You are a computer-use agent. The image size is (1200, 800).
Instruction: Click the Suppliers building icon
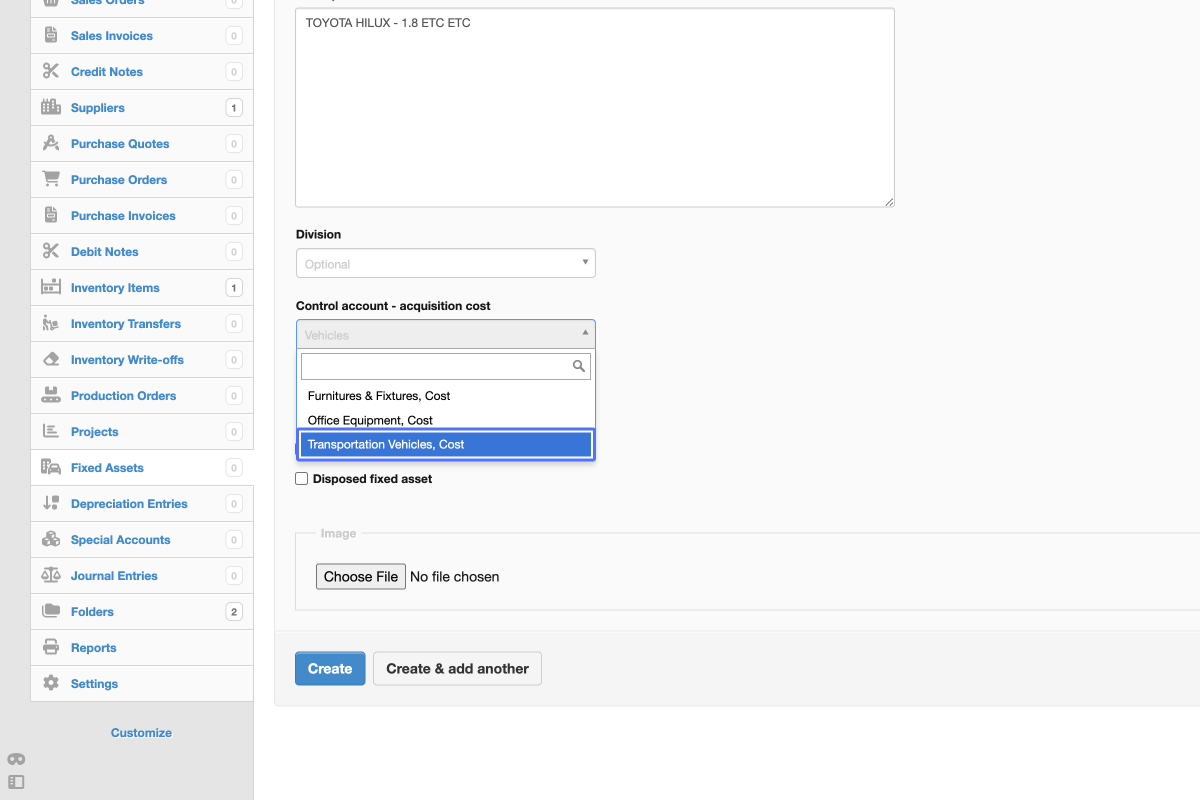pyautogui.click(x=51, y=108)
